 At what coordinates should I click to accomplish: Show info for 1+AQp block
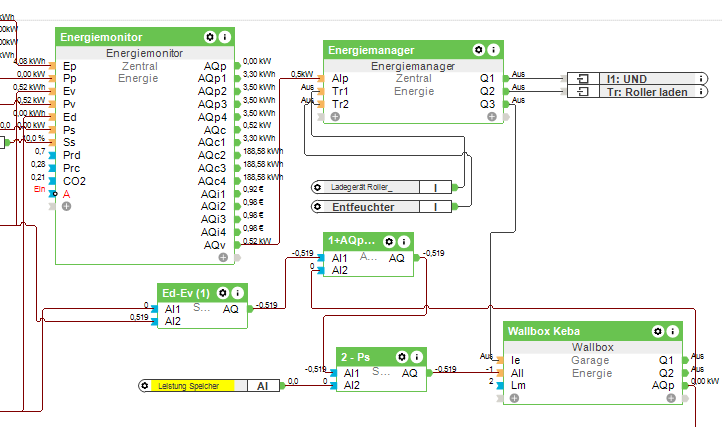point(404,241)
